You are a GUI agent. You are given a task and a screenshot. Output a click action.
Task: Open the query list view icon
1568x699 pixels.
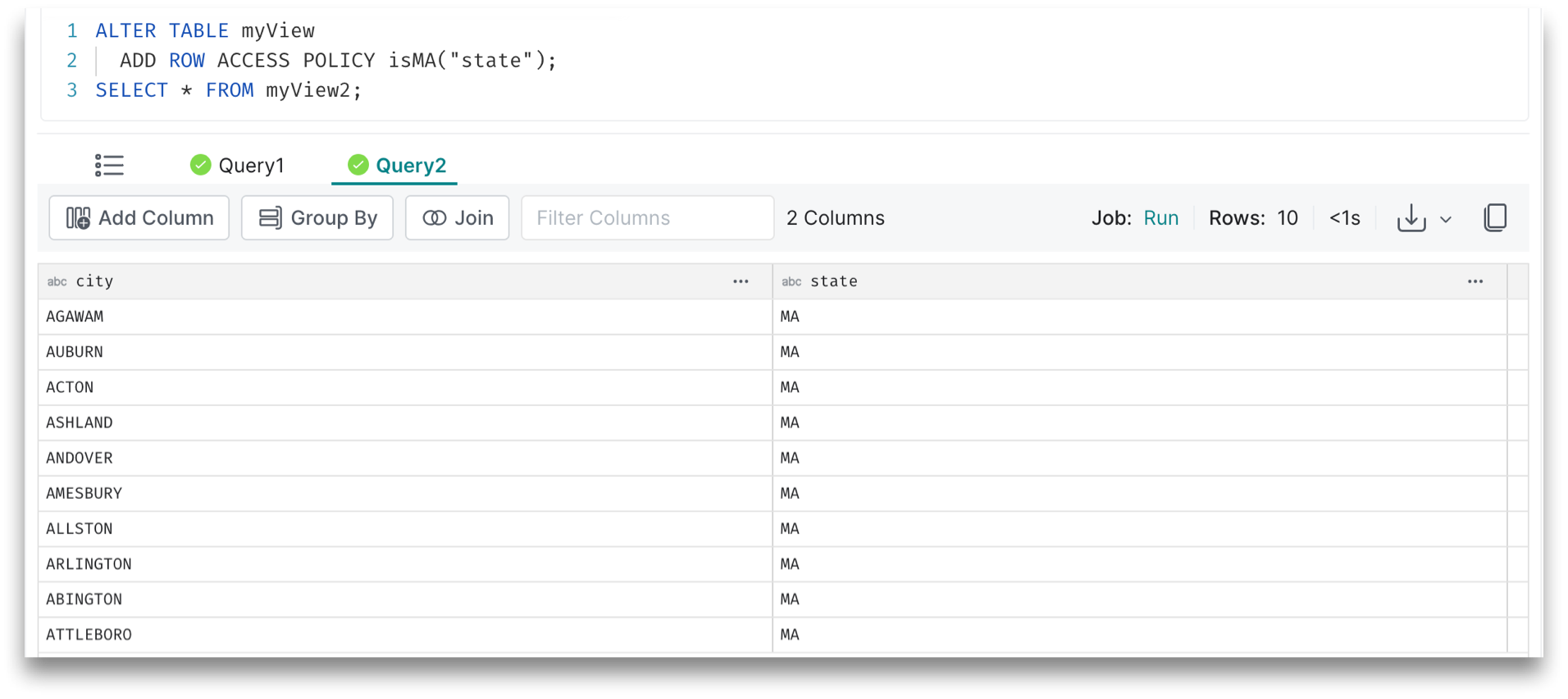click(x=109, y=165)
